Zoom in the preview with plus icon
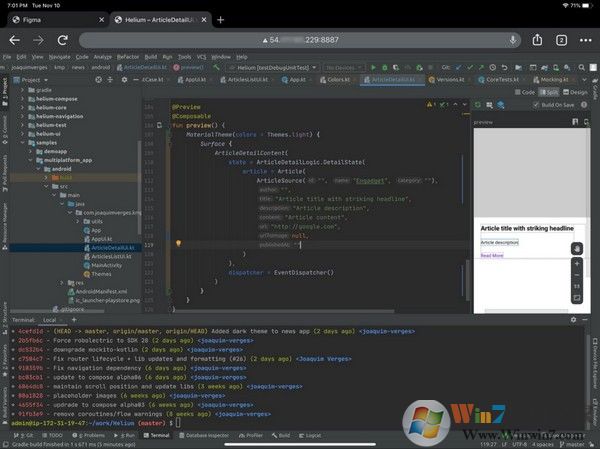 click(577, 265)
